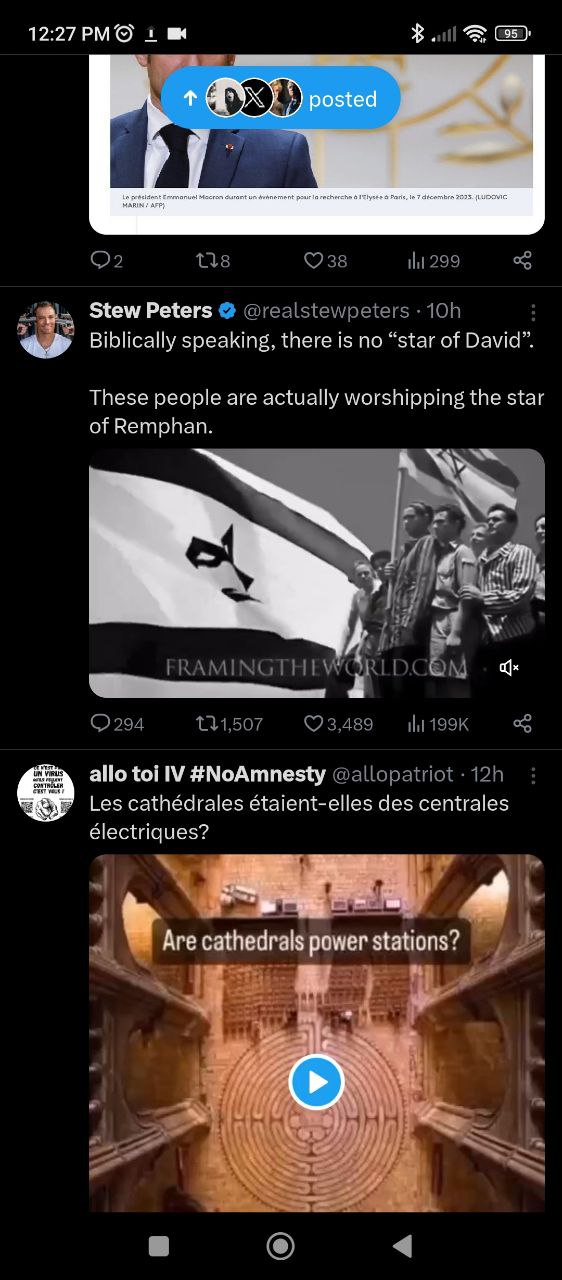Open the @realstewpeters handle link
This screenshot has width=562, height=1280.
click(x=326, y=311)
